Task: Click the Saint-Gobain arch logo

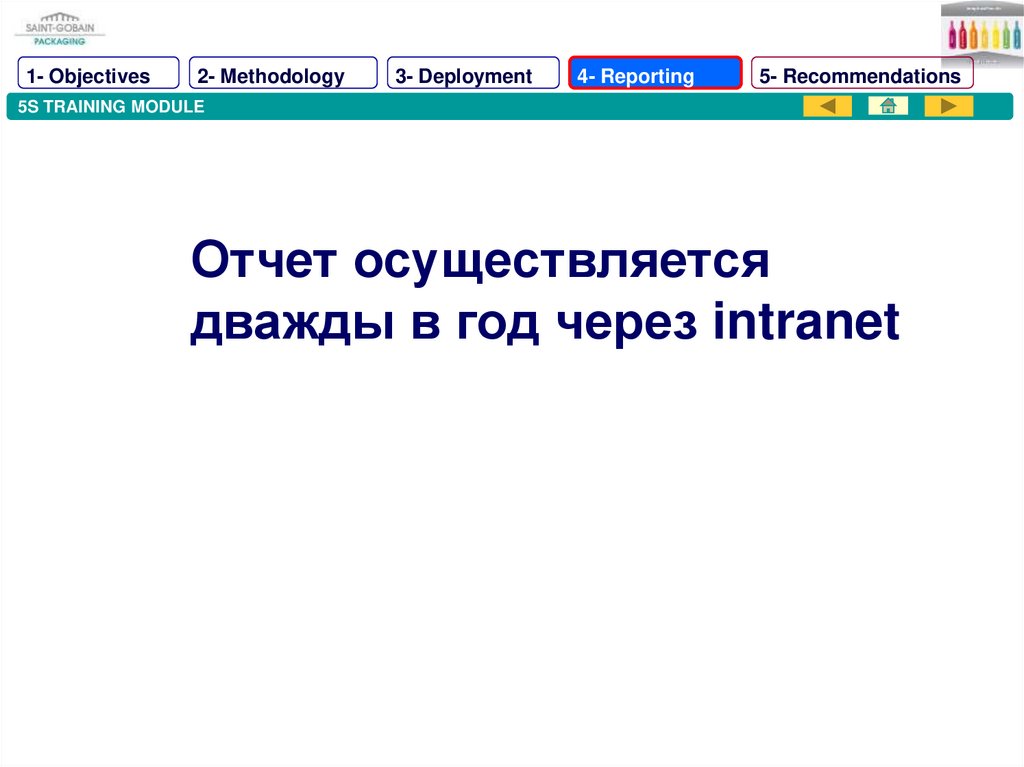Action: (x=58, y=18)
